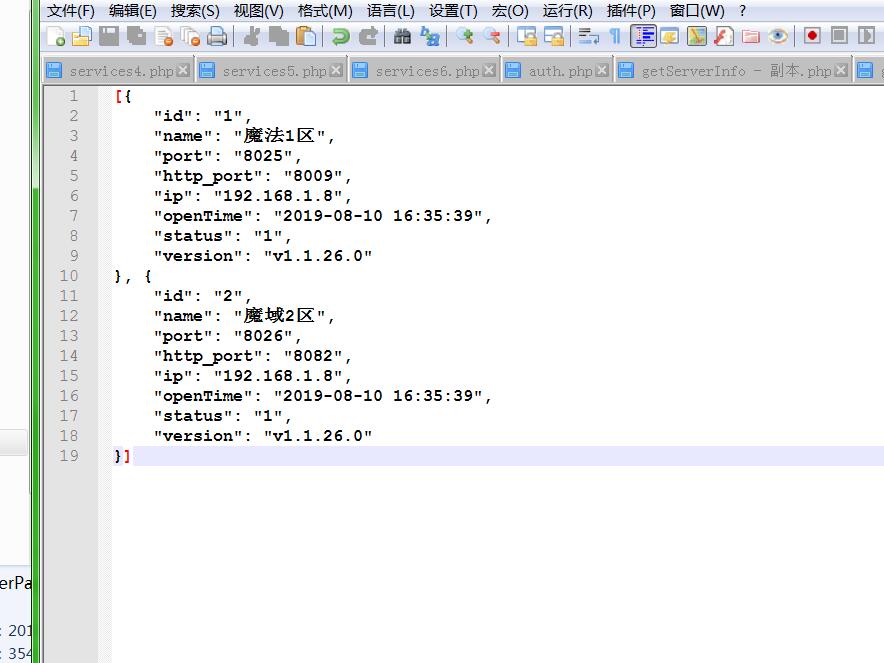Open the 文件(F) menu

coord(70,11)
